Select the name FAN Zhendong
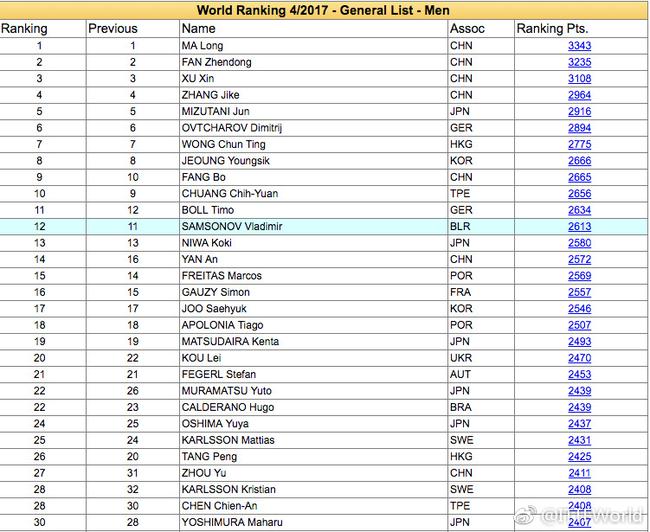The width and height of the screenshot is (650, 532). pos(216,62)
